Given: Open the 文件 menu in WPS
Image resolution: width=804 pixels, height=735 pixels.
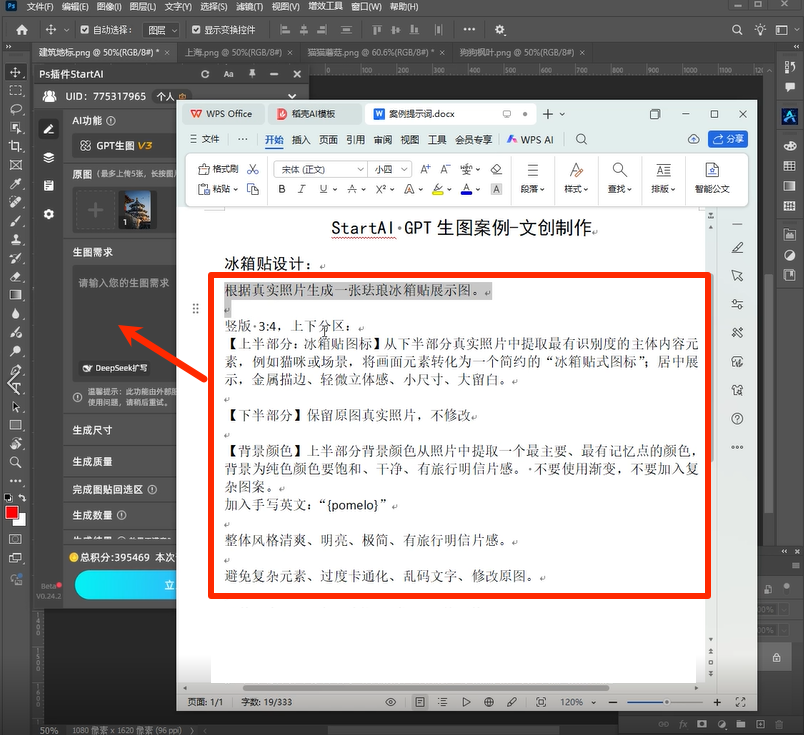Looking at the screenshot, I should pos(205,139).
